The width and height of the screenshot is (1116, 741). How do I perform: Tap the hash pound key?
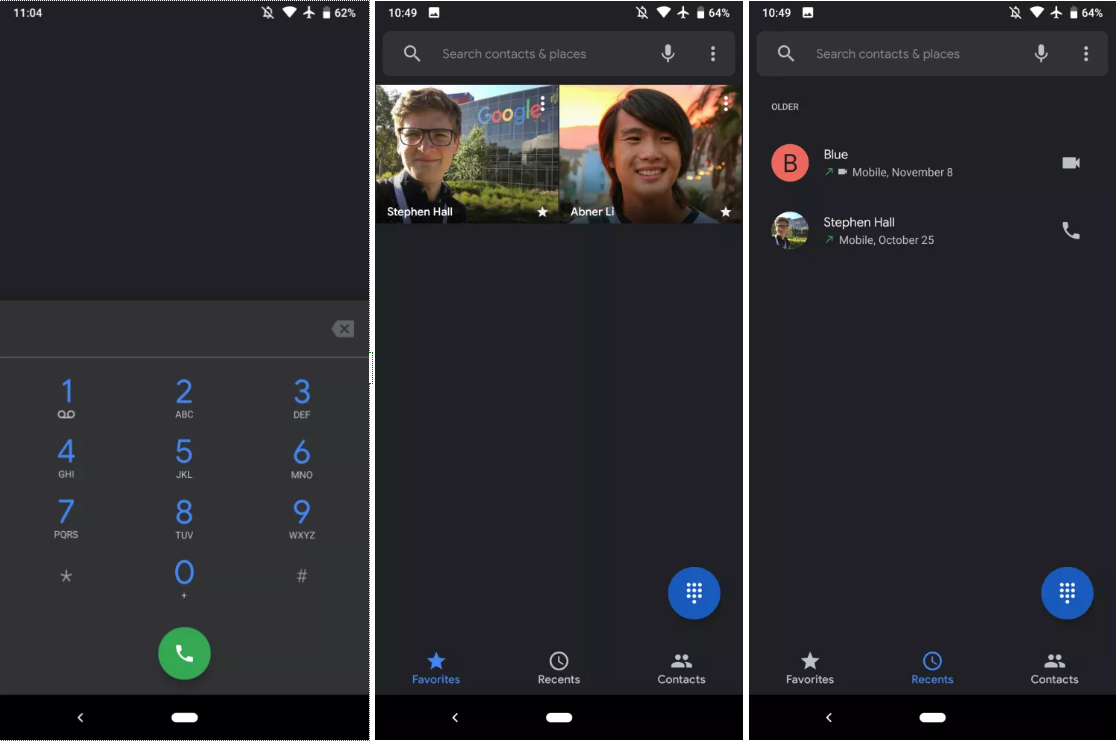pos(302,576)
